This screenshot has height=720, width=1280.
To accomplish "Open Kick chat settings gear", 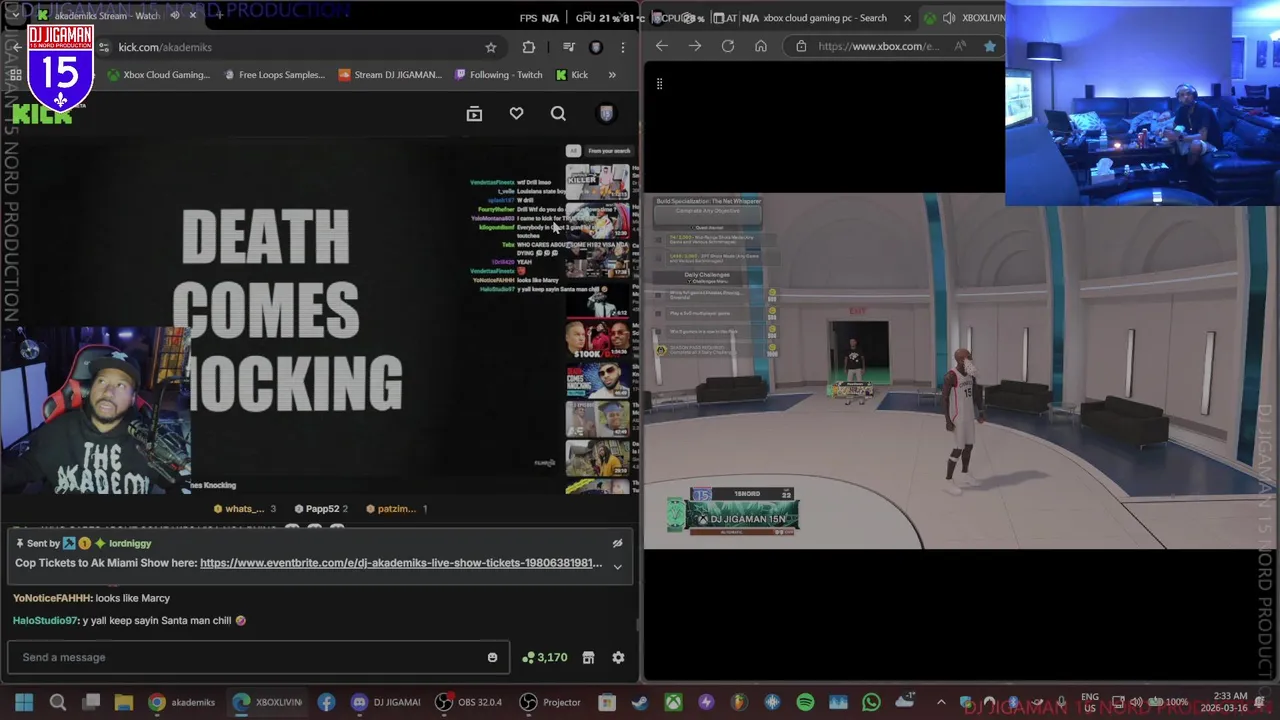I will pyautogui.click(x=618, y=657).
